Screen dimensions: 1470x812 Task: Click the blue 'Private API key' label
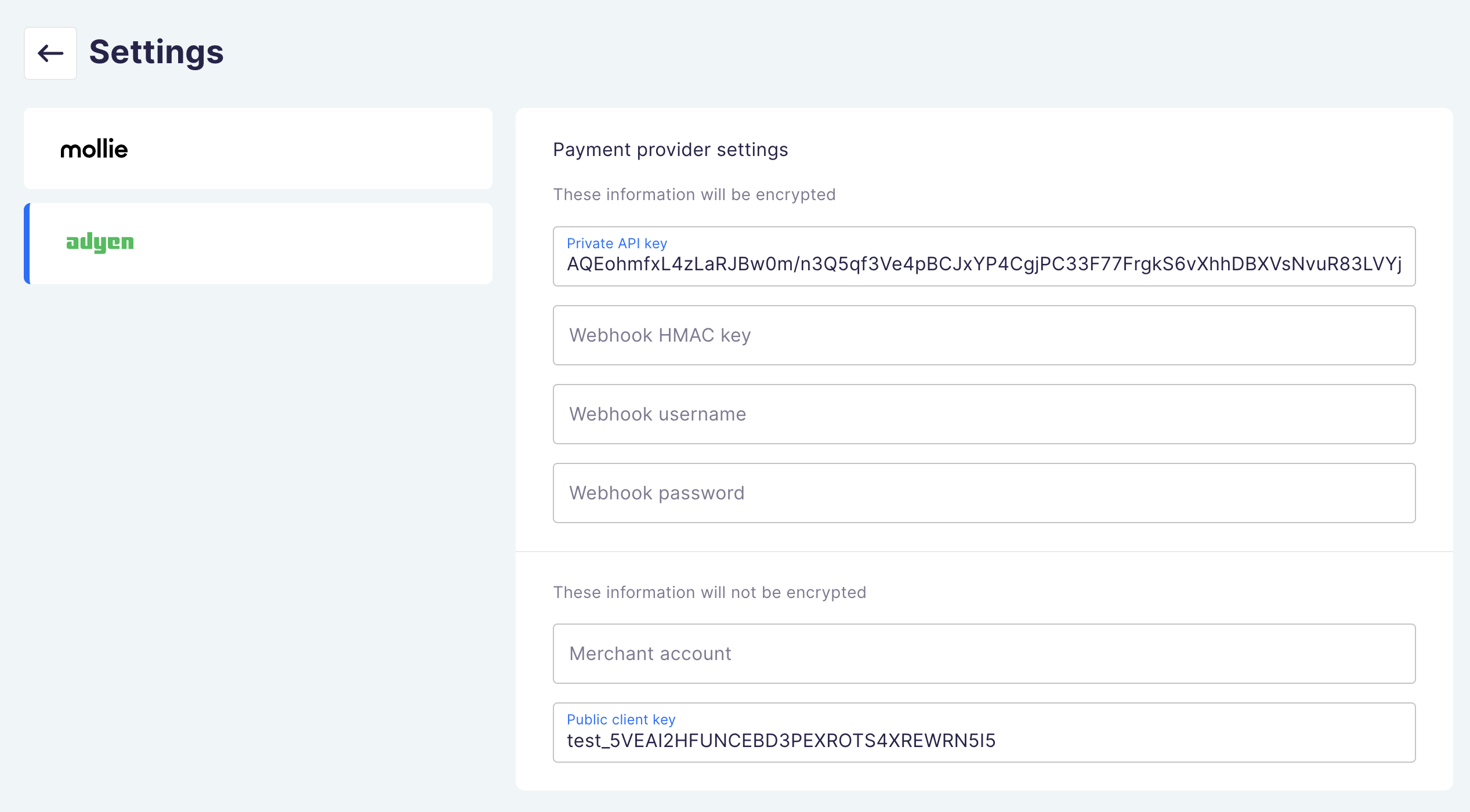[617, 243]
